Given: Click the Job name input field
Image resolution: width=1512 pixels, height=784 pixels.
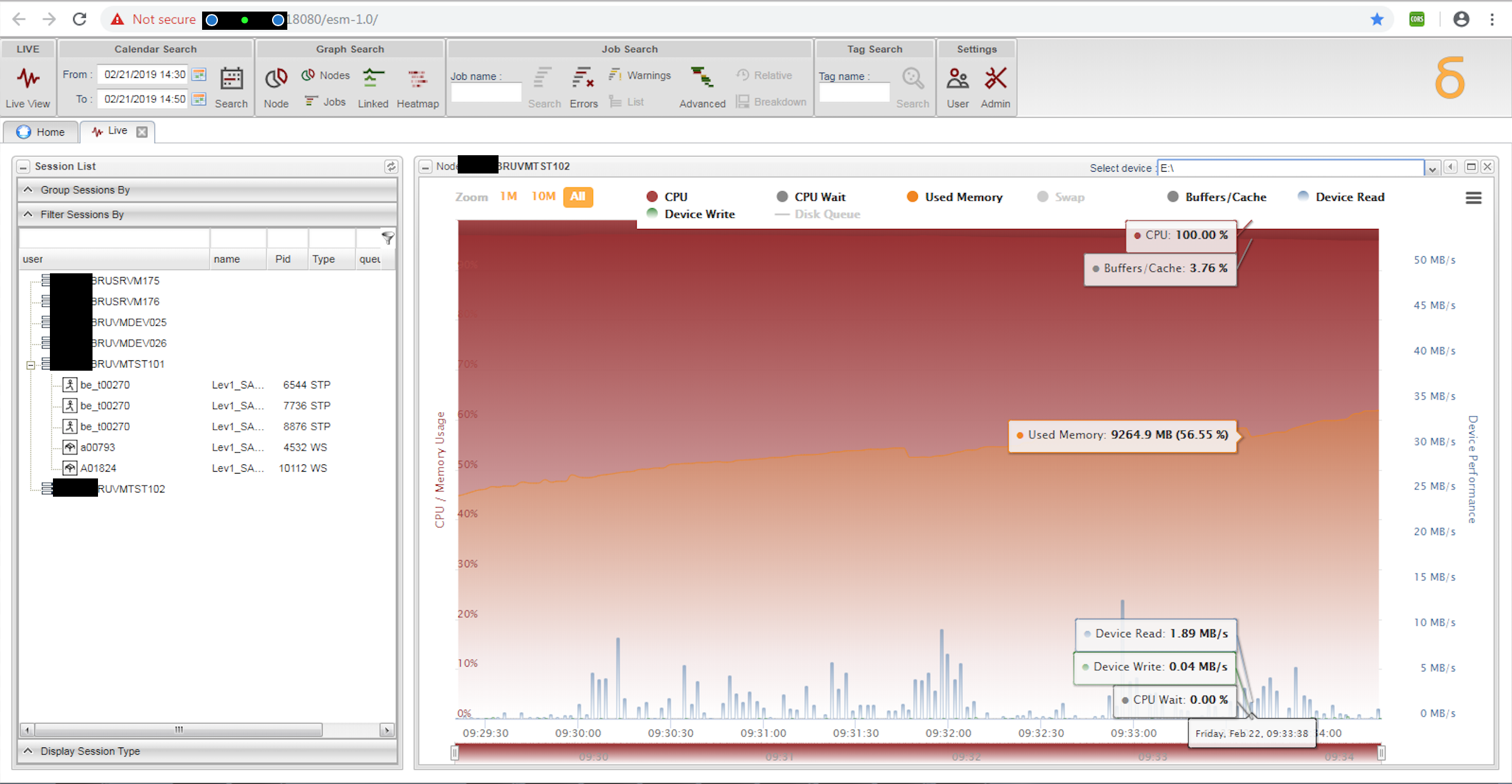Looking at the screenshot, I should (486, 93).
